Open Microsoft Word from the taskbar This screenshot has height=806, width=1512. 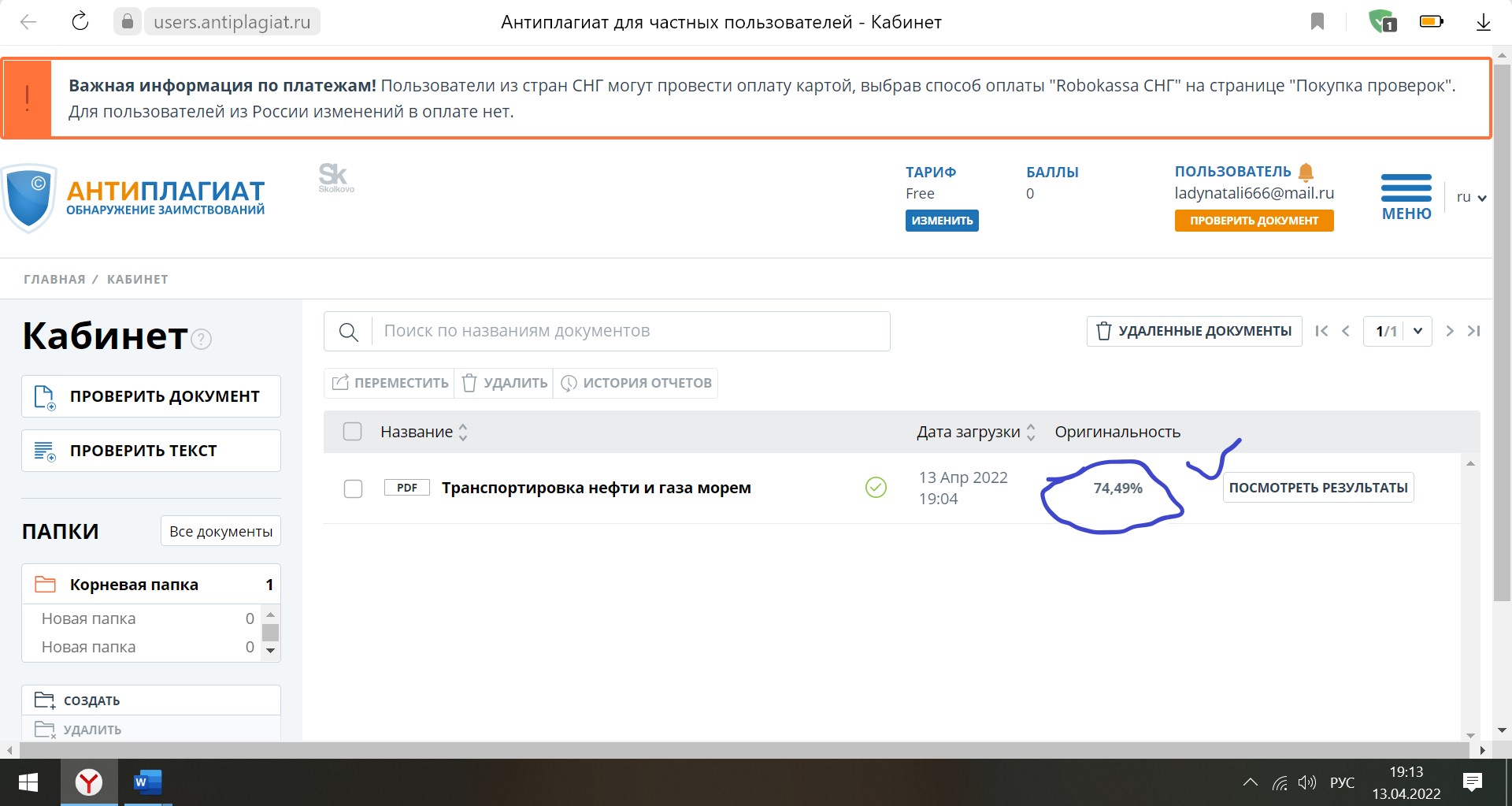point(146,782)
